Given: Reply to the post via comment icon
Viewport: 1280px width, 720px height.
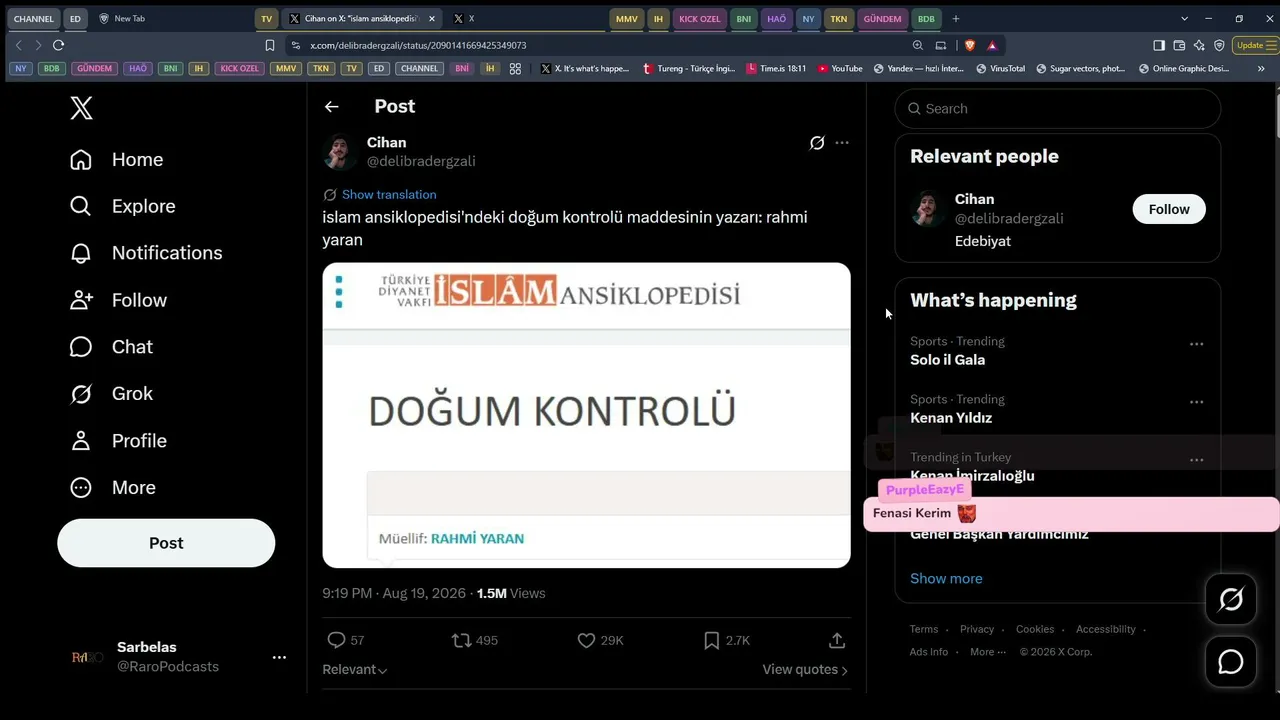Looking at the screenshot, I should click(x=337, y=640).
